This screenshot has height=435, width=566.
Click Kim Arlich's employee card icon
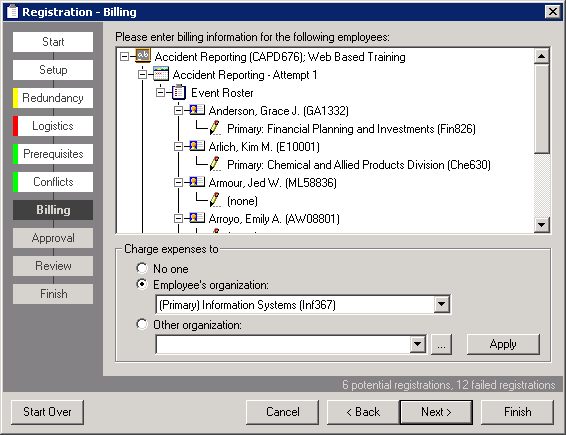[197, 146]
